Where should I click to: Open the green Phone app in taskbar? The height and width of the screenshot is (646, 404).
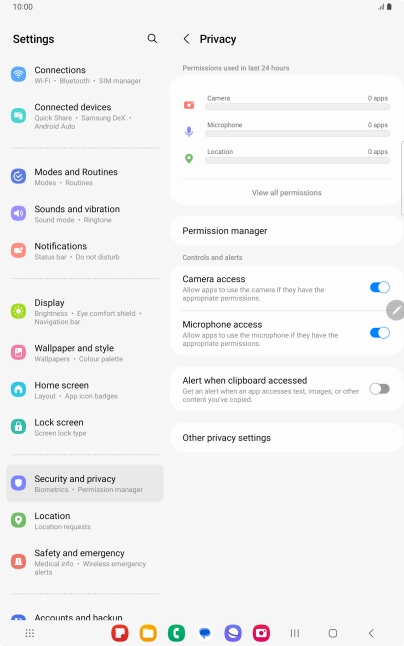coord(176,633)
